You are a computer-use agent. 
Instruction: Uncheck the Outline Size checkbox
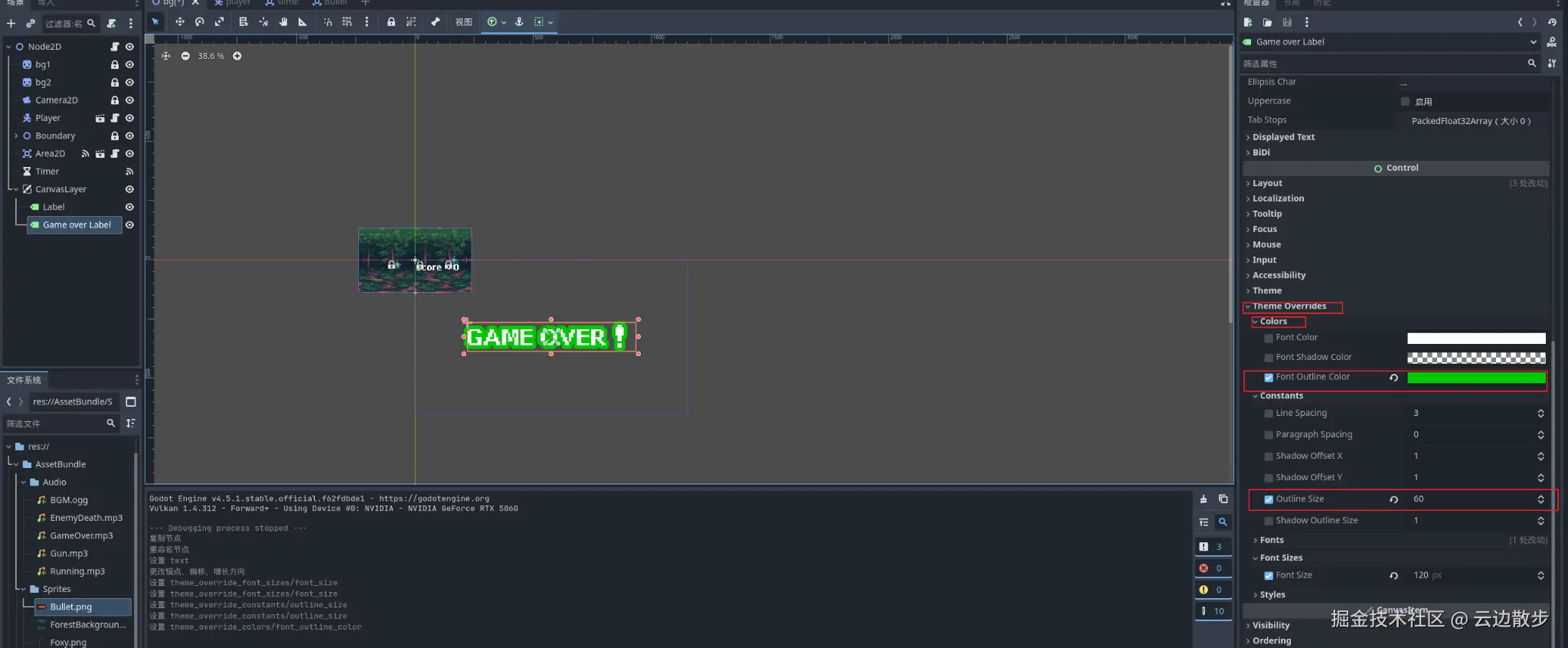pos(1269,499)
